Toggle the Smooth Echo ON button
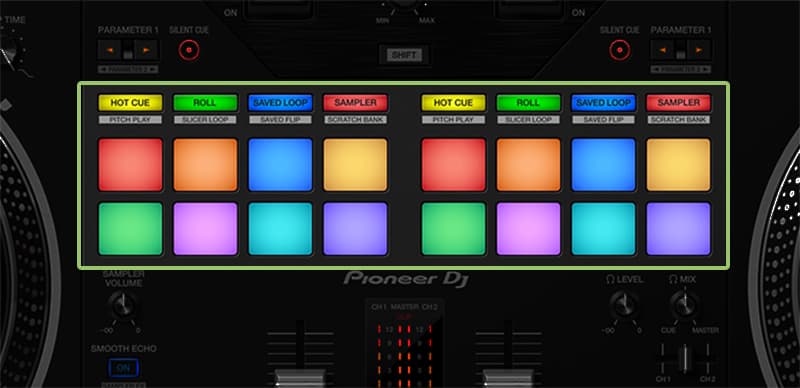The width and height of the screenshot is (800, 388). pyautogui.click(x=123, y=368)
